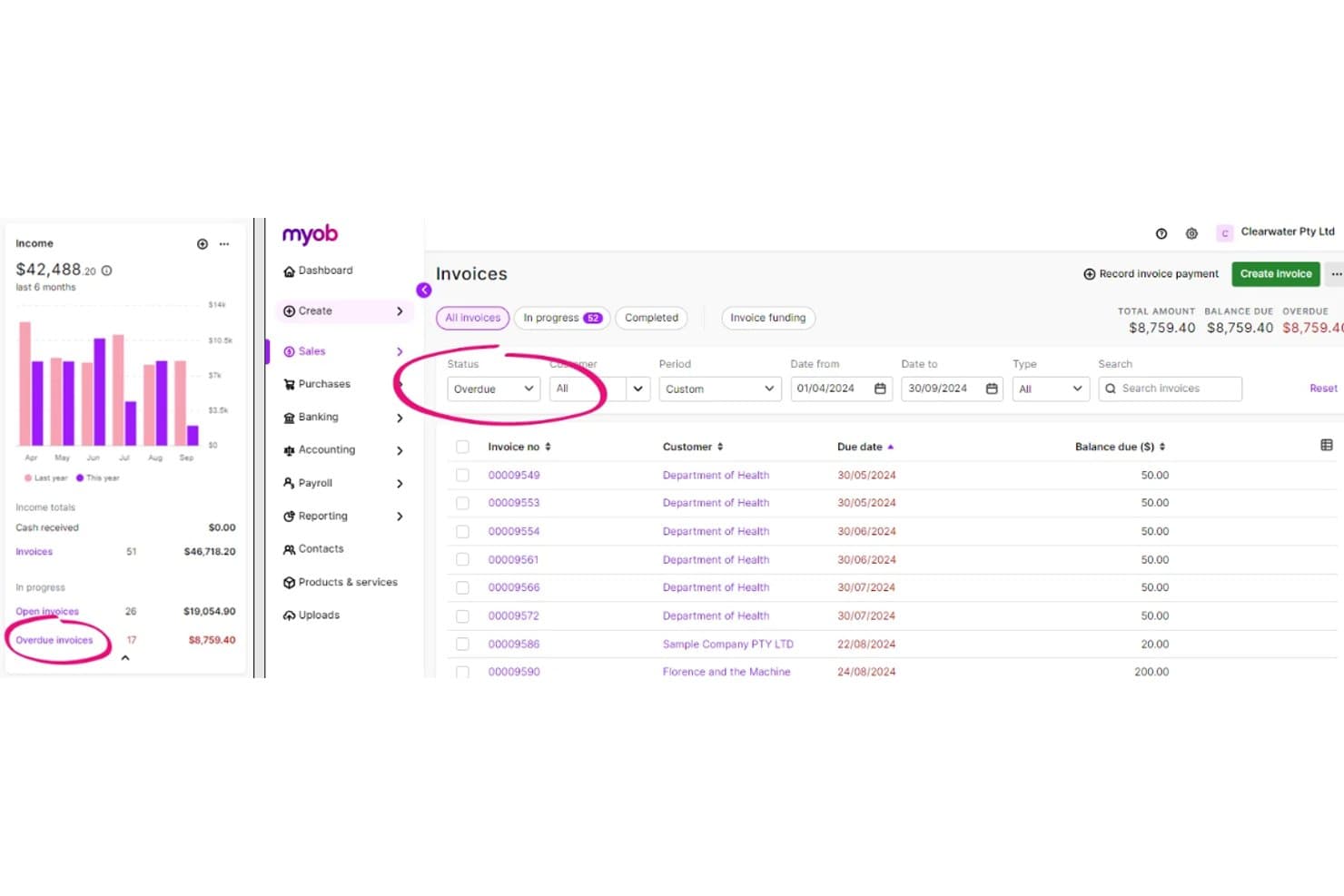Open the help question mark icon
1344x896 pixels.
pos(1161,233)
